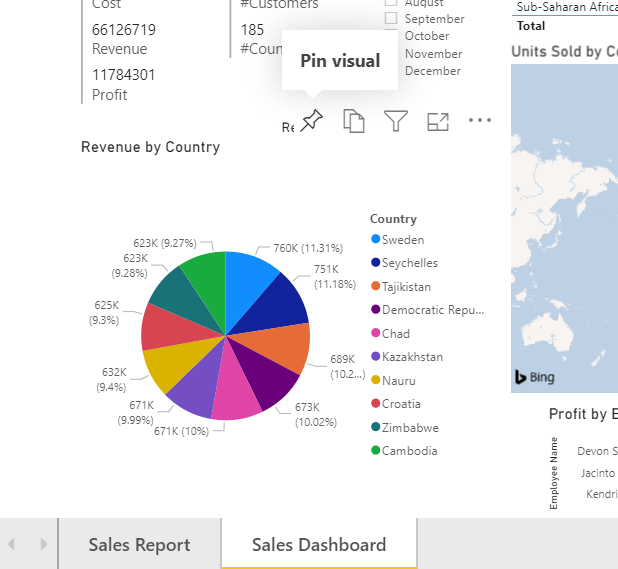Screen dimensions: 618x569
Task: Click the Units Sold map visual
Action: (565, 220)
